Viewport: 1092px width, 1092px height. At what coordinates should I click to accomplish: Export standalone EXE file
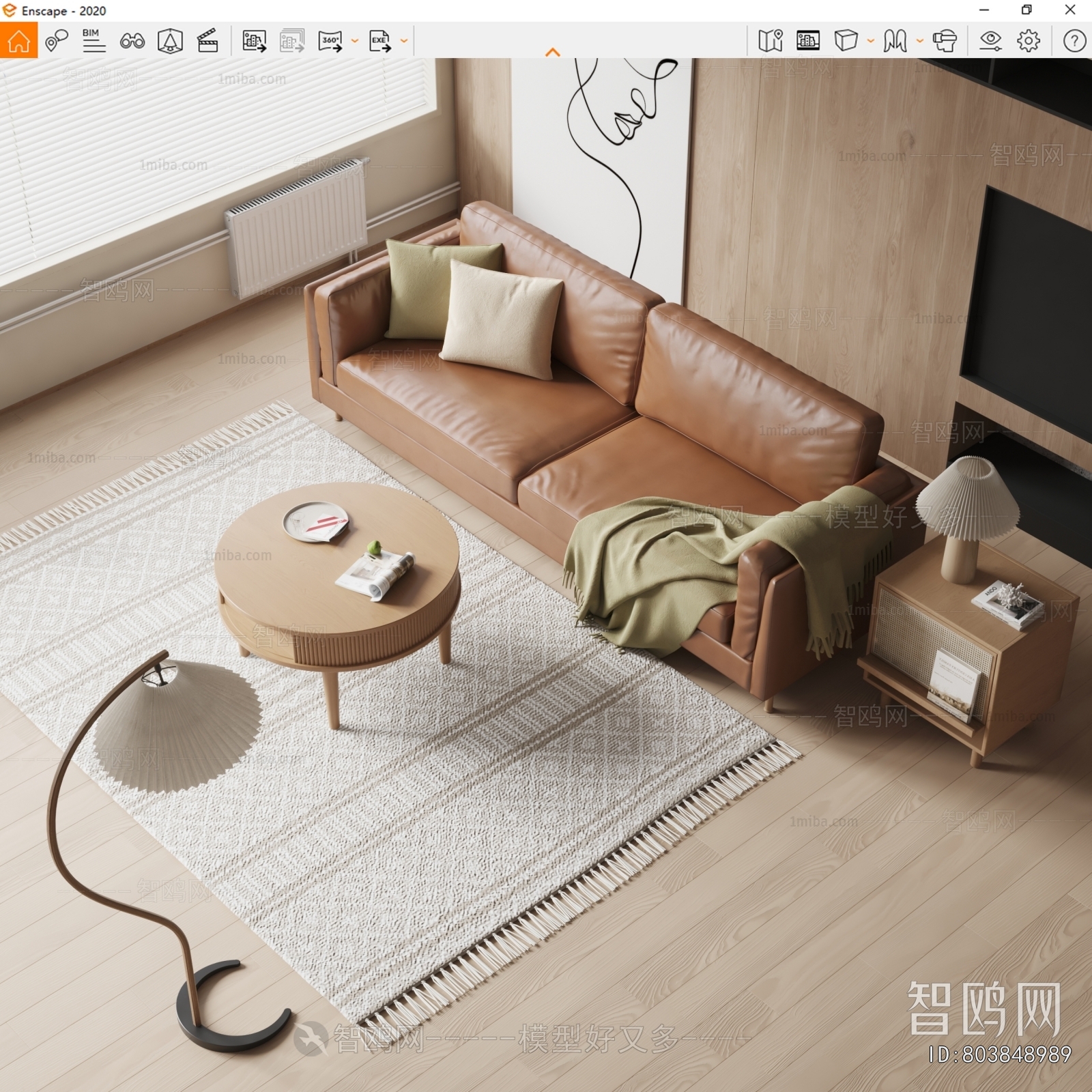point(380,41)
